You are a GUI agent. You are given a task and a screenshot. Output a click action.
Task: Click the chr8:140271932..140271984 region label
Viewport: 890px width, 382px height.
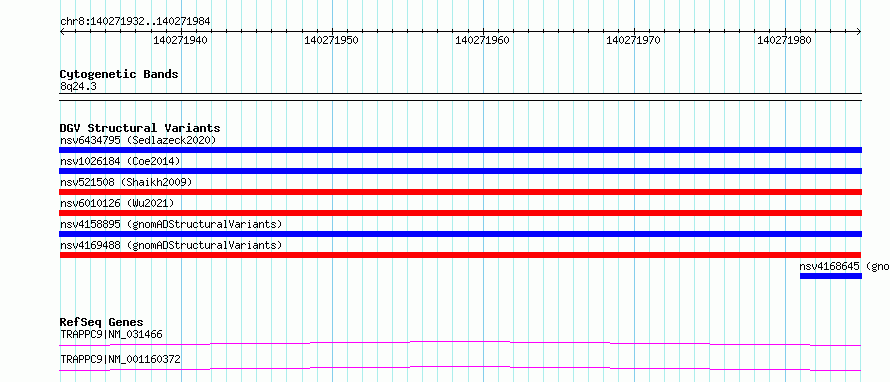coord(135,22)
